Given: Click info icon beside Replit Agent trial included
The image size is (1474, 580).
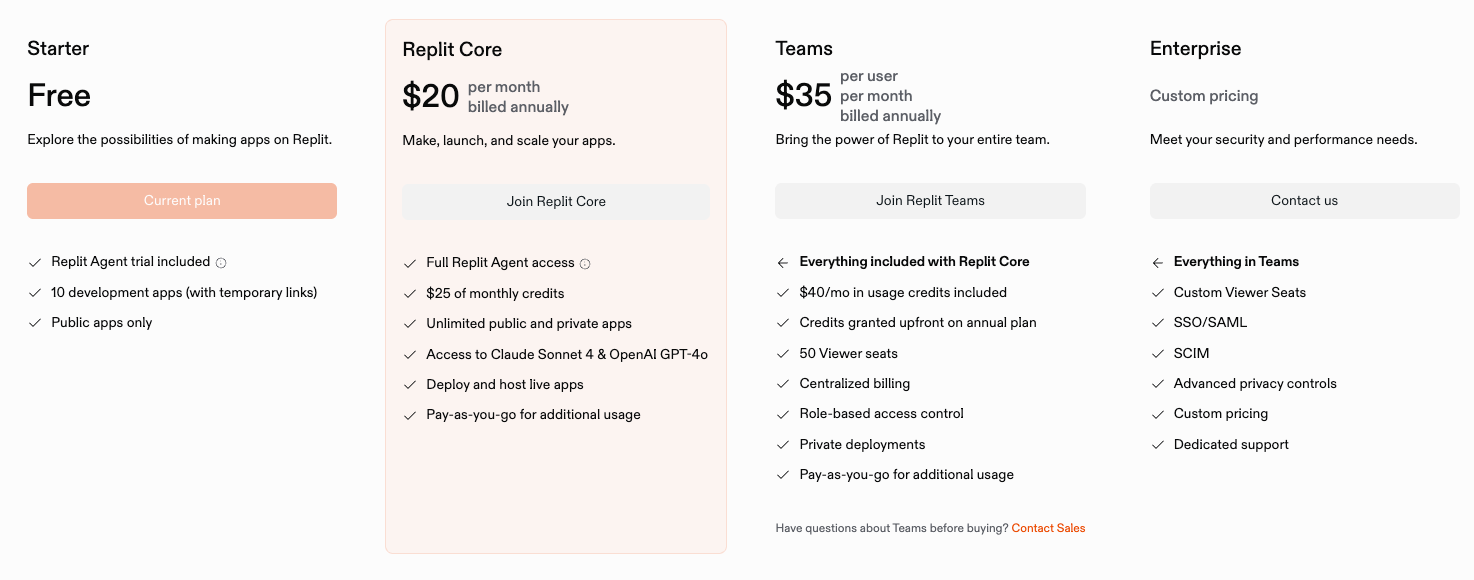Looking at the screenshot, I should [x=221, y=263].
